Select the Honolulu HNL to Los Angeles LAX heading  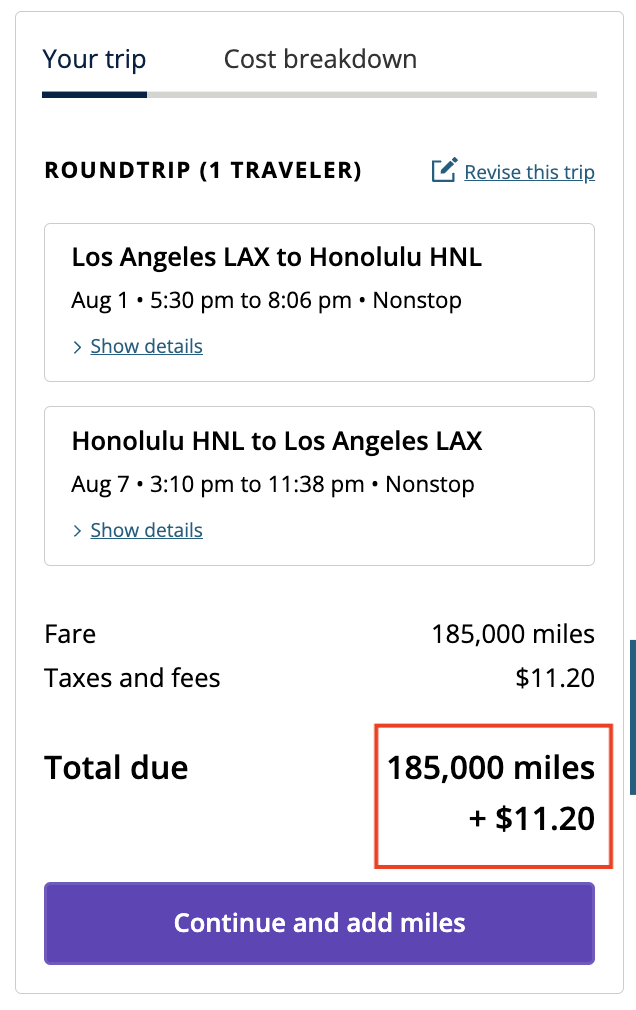pos(277,441)
